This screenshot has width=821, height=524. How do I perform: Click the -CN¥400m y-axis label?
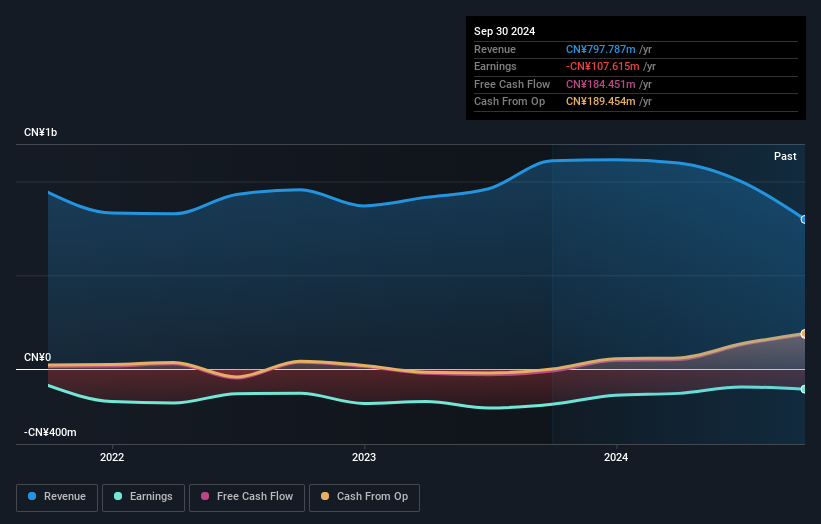50,432
